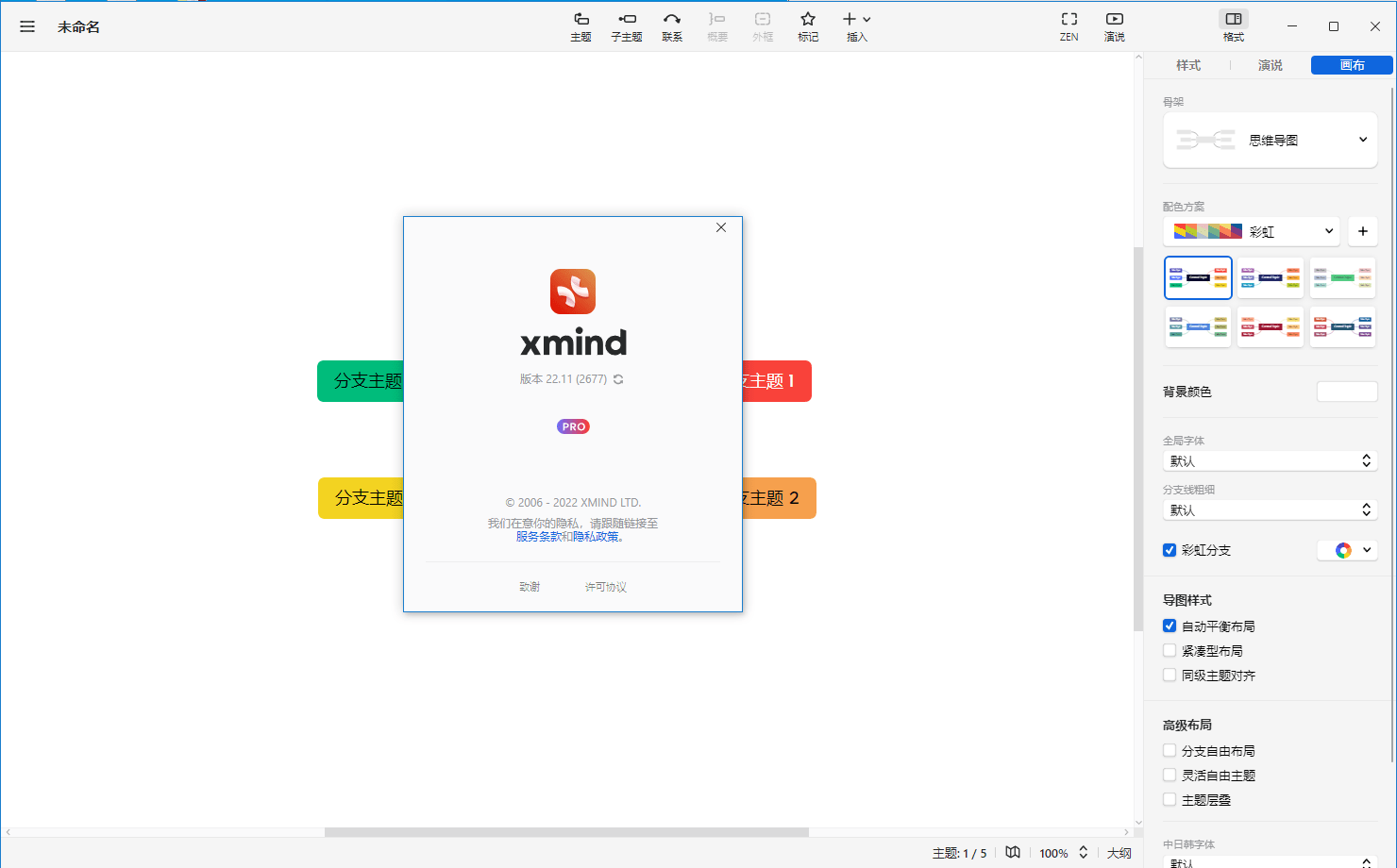Select the 联系 (Relationship) tool
The width and height of the screenshot is (1397, 868).
click(671, 25)
